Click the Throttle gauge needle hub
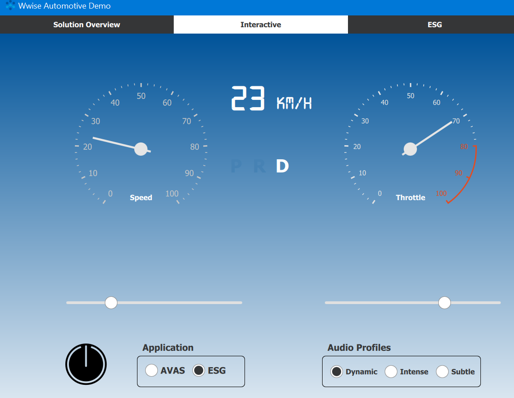This screenshot has width=514, height=398. click(410, 149)
